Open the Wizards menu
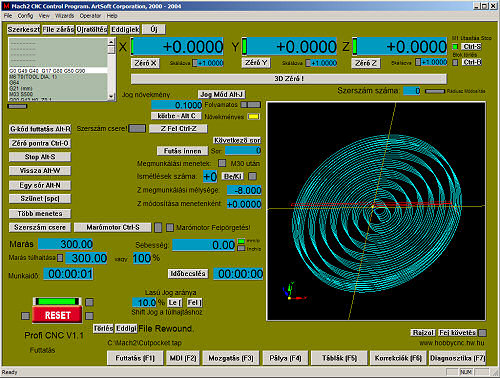This screenshot has height=378, width=500. tap(64, 16)
